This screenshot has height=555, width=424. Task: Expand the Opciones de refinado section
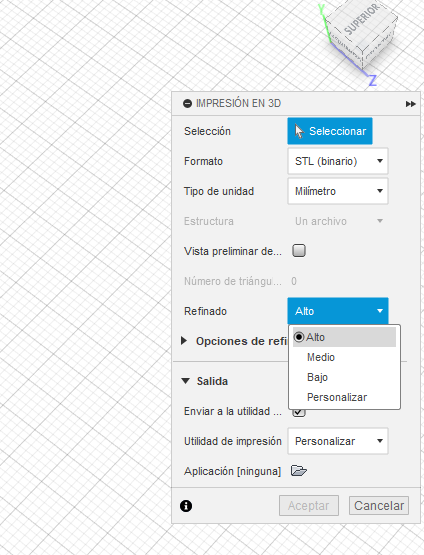click(184, 341)
